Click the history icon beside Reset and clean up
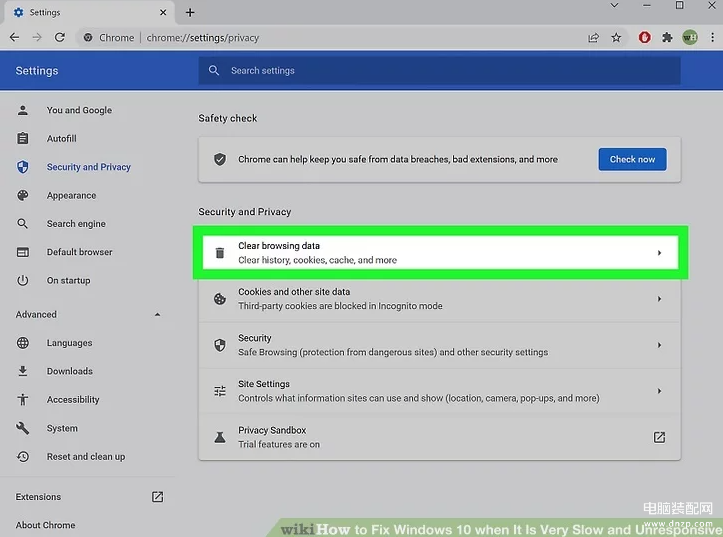Image resolution: width=723 pixels, height=537 pixels. click(23, 457)
